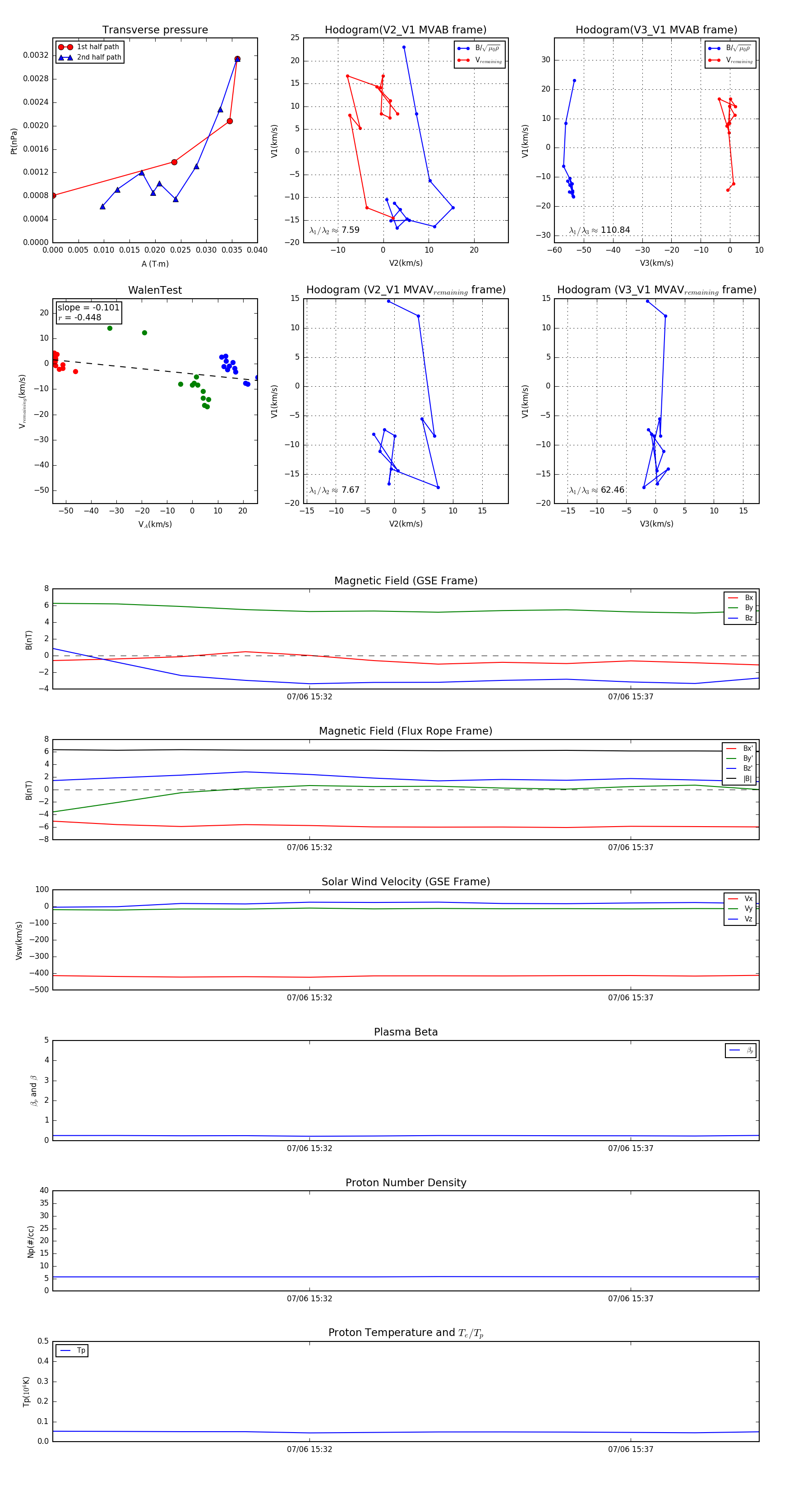Click the 'Hodogram(V3_V1 MVAB frame)' title
Image resolution: width=812 pixels, height=1489 pixels.
tap(656, 30)
